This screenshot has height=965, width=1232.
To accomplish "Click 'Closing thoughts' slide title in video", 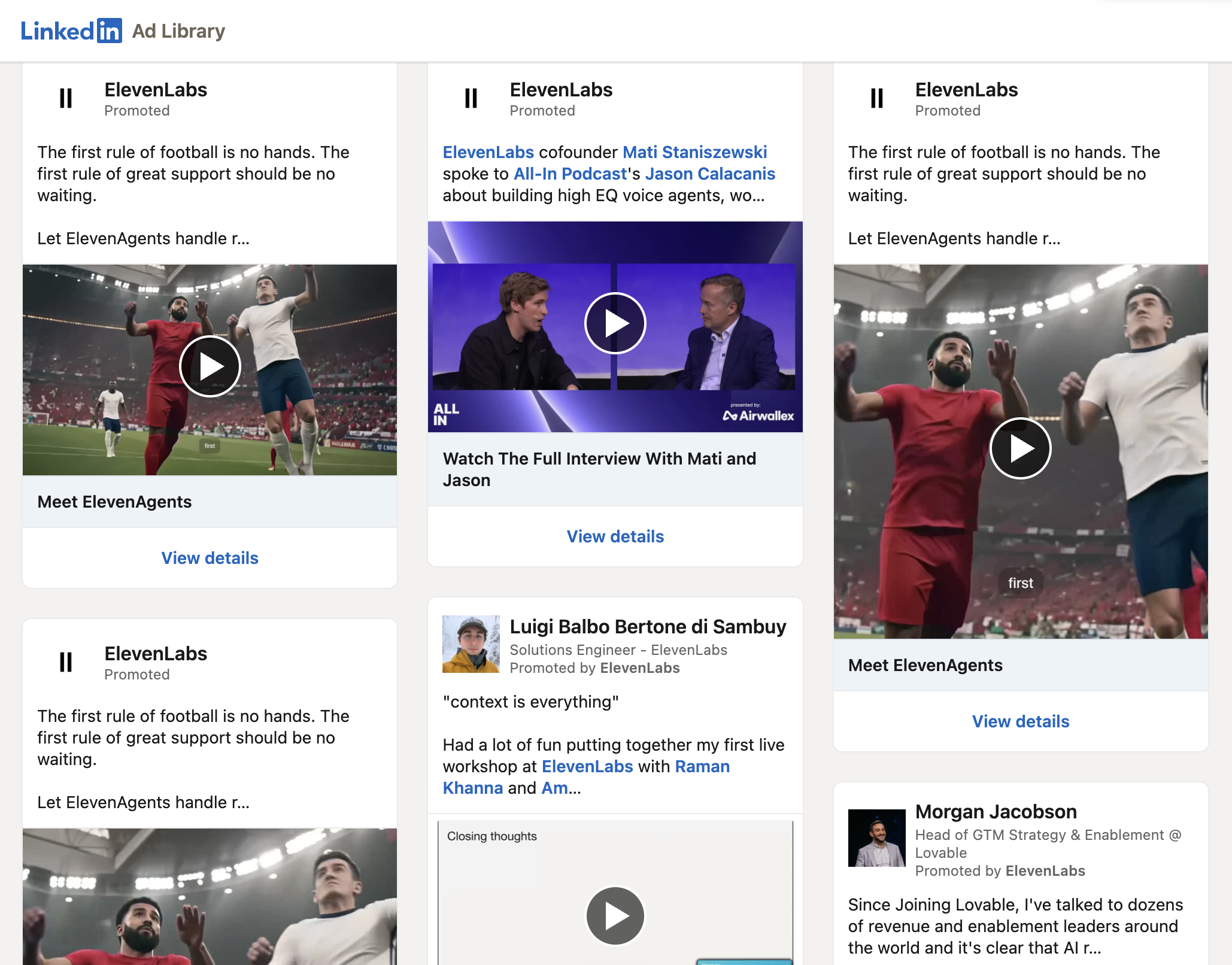I will point(492,836).
